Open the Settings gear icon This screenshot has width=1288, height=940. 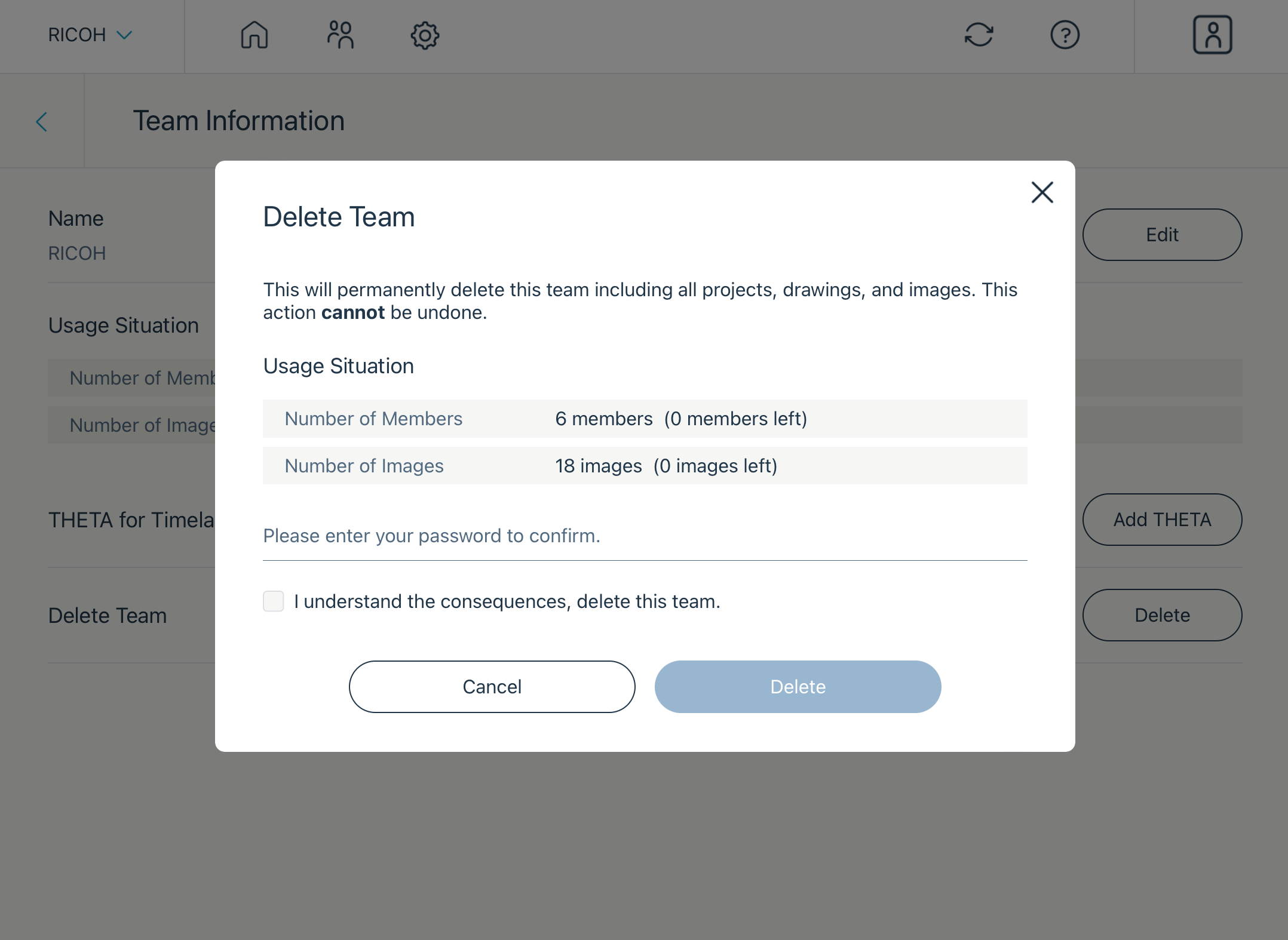(425, 35)
